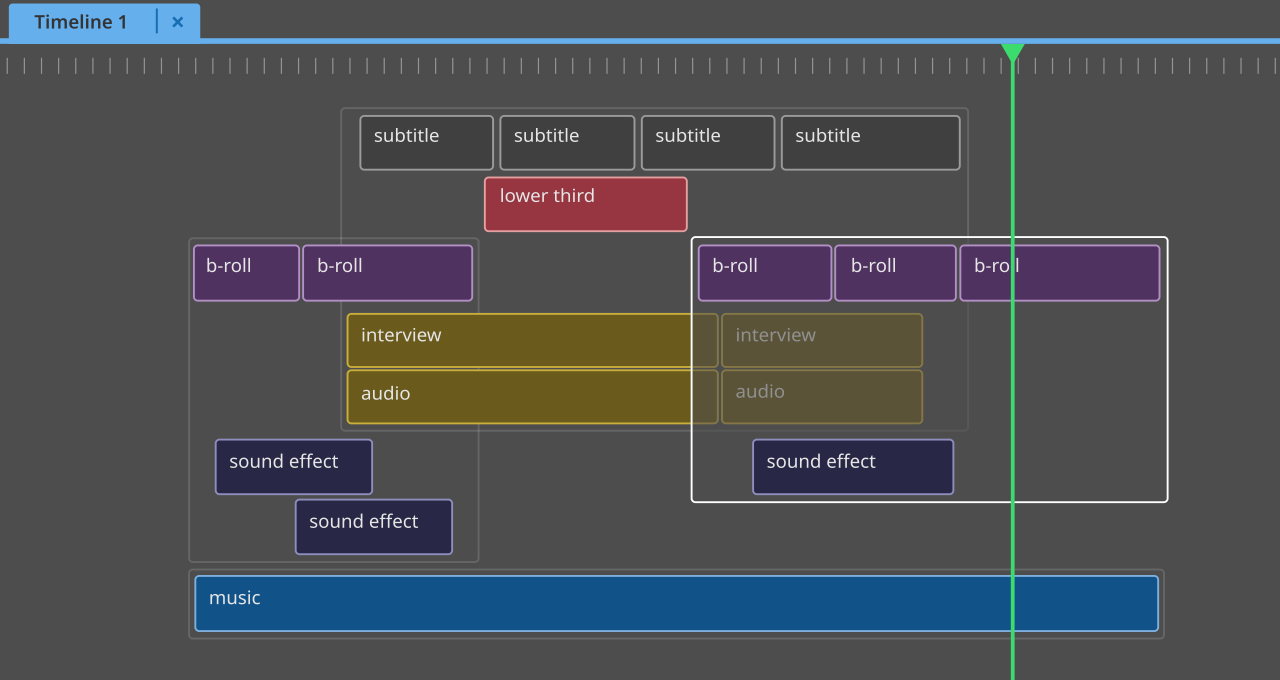The height and width of the screenshot is (680, 1280).
Task: Click the sound effect clip inside the selection box
Action: (x=852, y=466)
